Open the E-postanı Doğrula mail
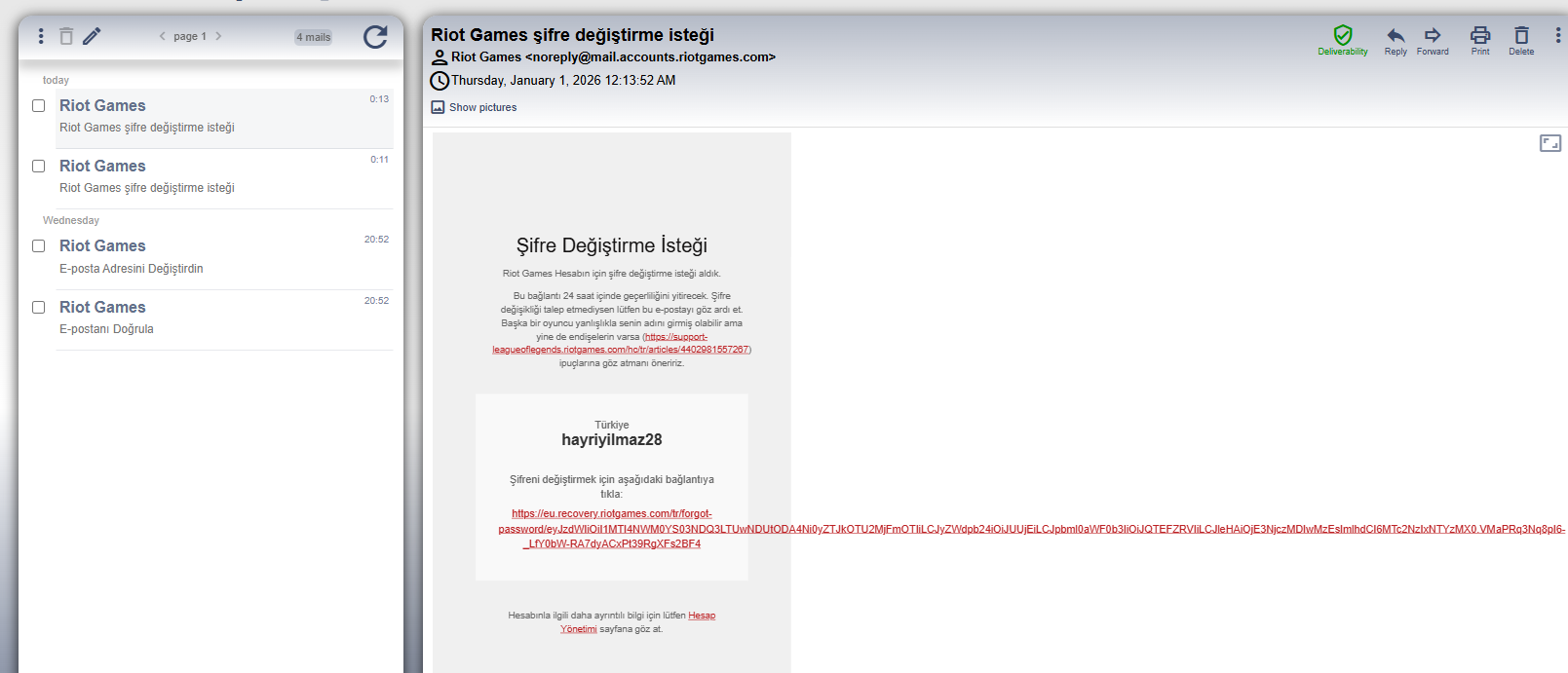 tap(224, 319)
